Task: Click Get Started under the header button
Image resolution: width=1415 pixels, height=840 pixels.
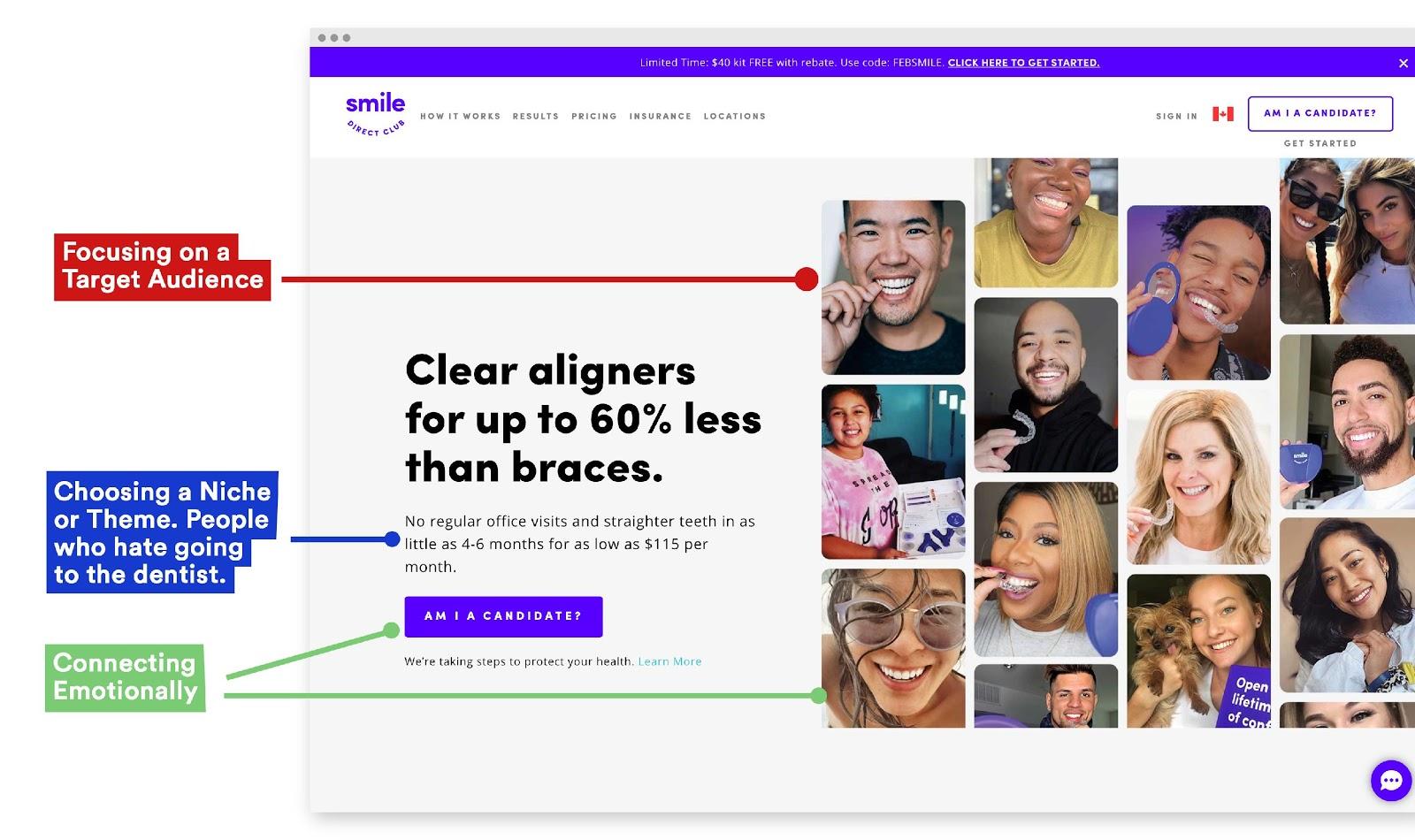Action: click(x=1320, y=143)
